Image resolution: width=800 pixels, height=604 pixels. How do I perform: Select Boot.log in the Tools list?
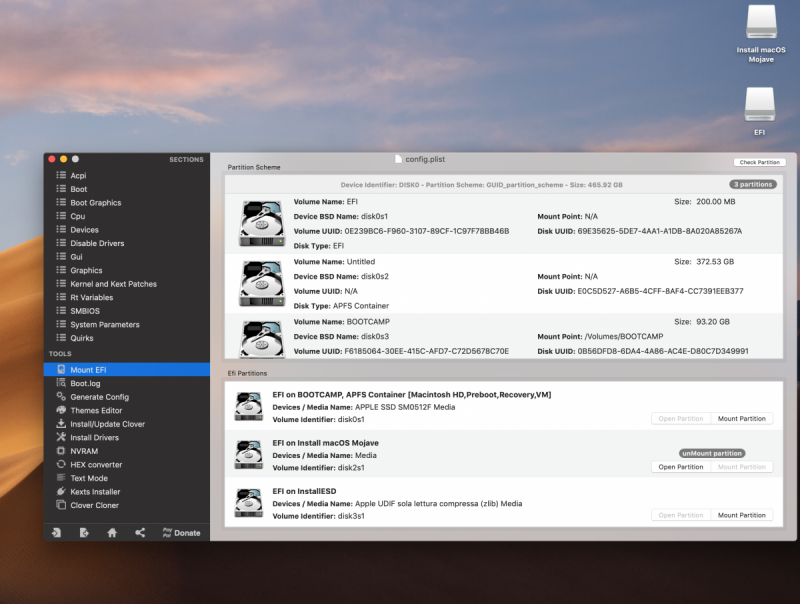point(85,383)
